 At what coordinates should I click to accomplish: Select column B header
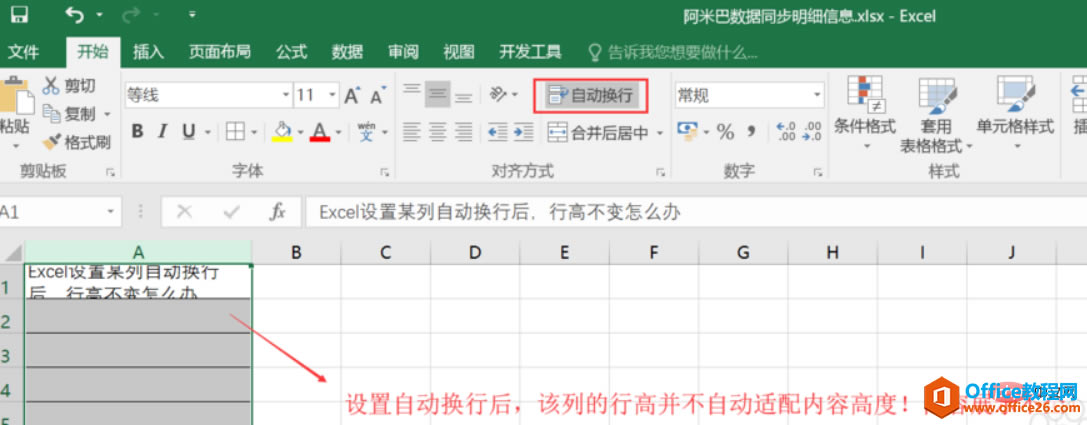296,252
